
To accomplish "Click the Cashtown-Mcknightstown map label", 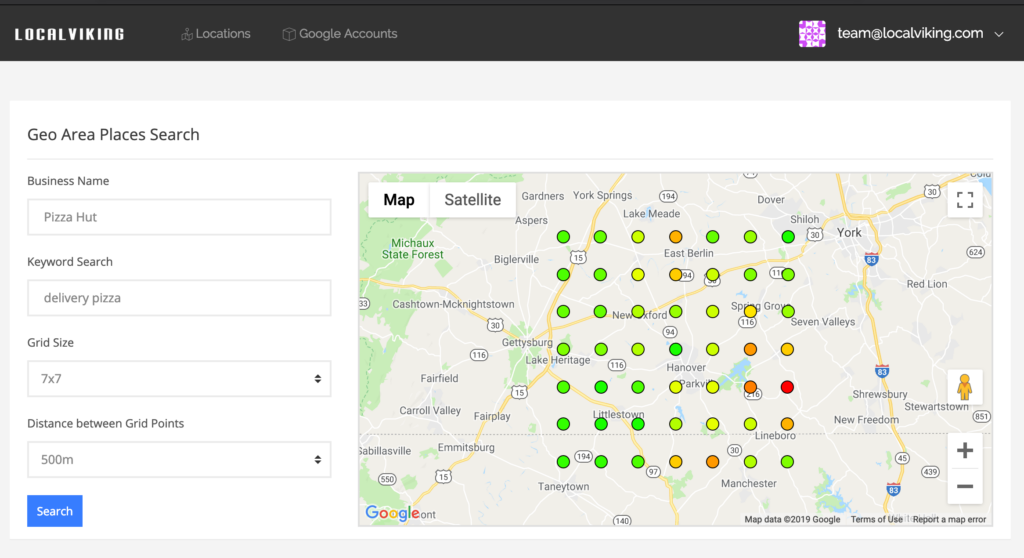I will point(453,304).
